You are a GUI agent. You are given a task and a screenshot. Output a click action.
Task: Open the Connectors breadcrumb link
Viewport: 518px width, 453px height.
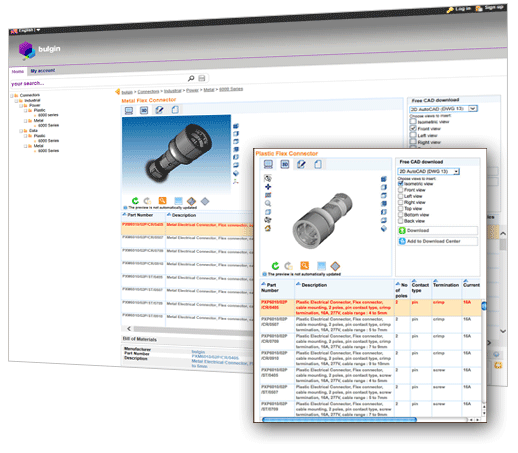pos(148,91)
